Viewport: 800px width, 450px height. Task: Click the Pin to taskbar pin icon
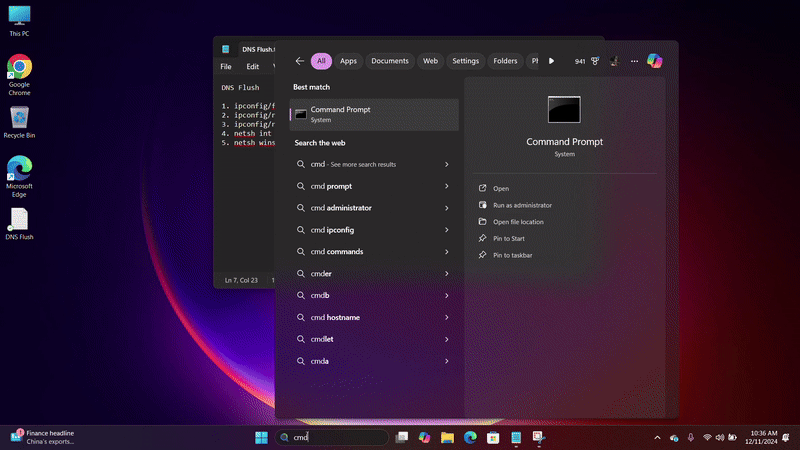click(x=483, y=255)
